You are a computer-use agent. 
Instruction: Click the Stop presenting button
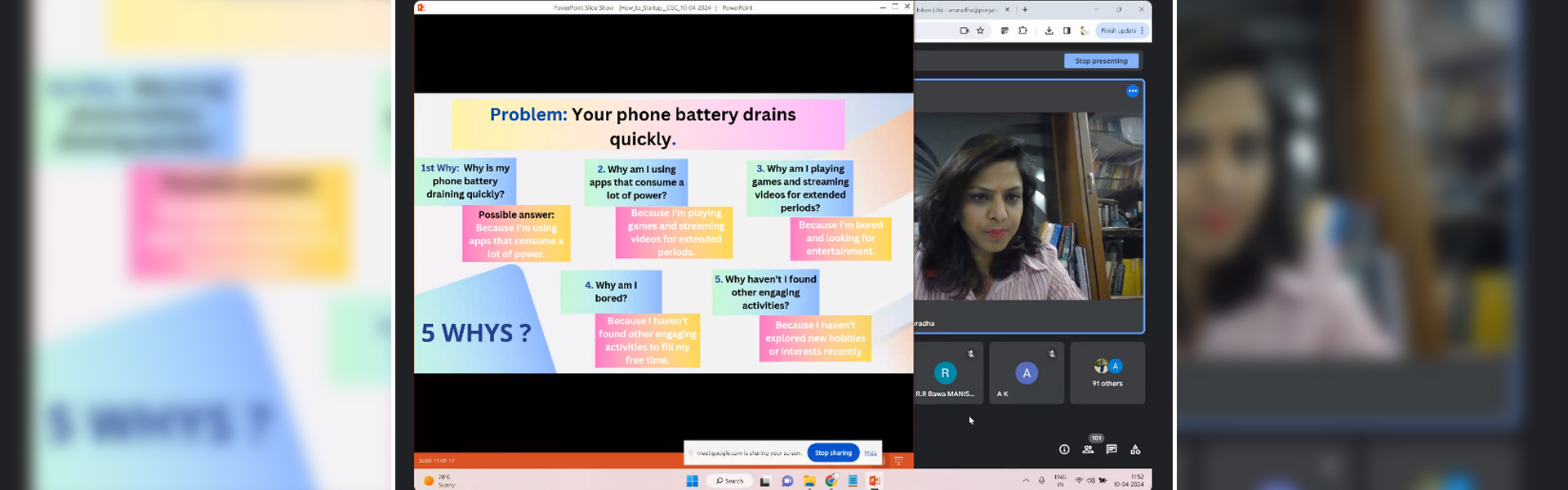click(x=1100, y=61)
